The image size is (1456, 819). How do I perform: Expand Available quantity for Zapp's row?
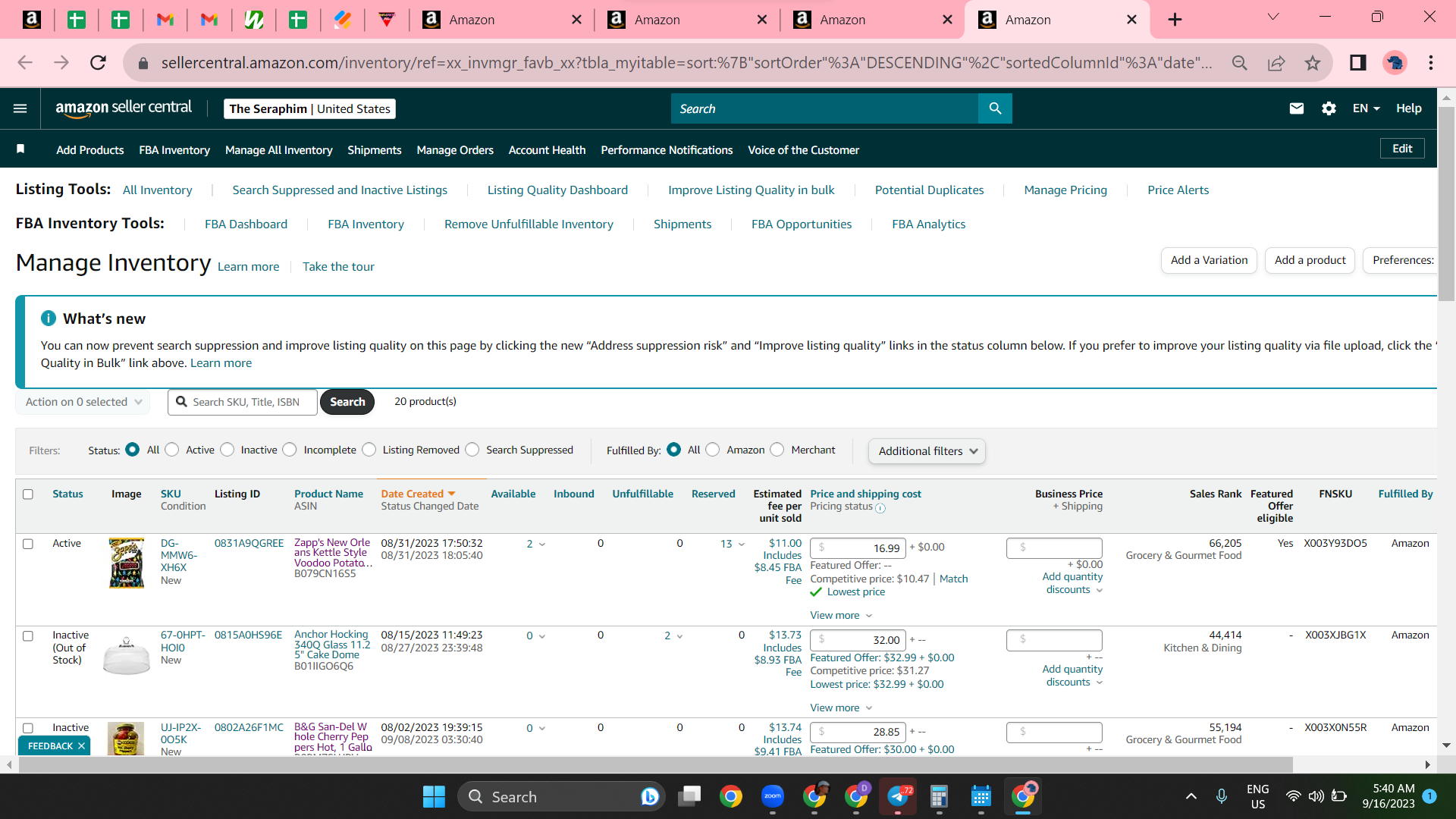[541, 544]
